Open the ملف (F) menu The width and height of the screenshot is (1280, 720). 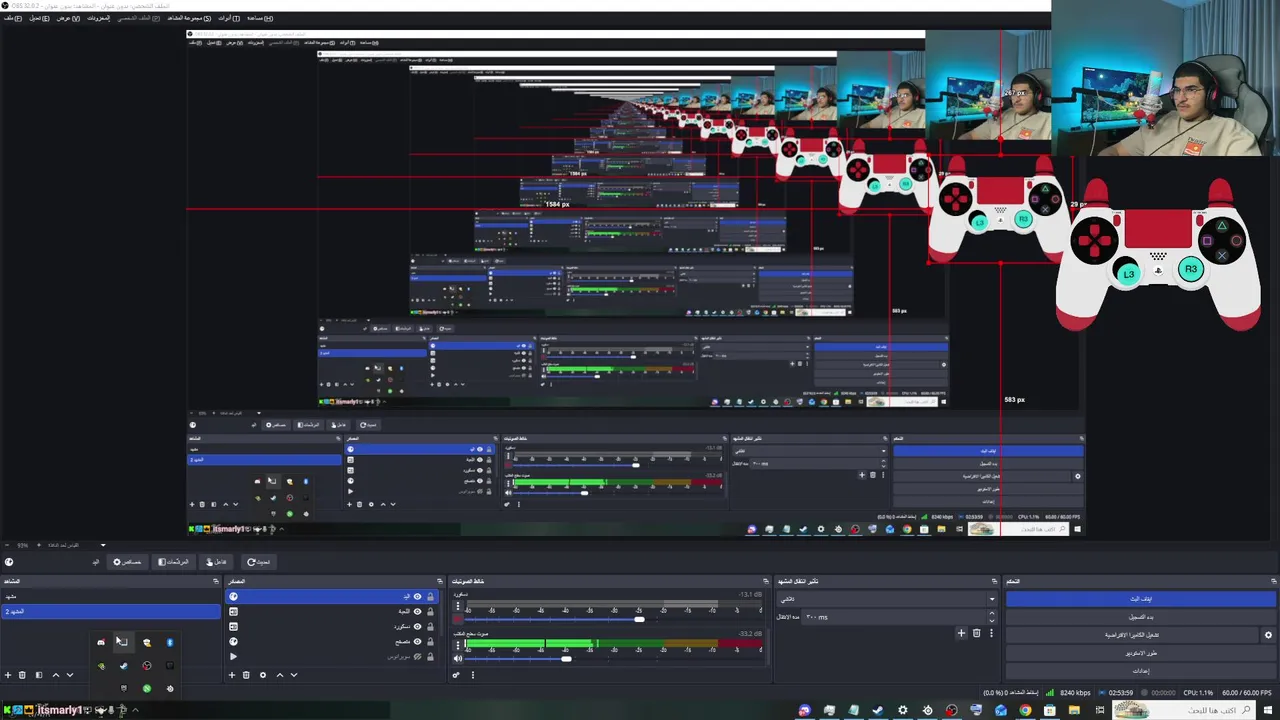coord(12,18)
